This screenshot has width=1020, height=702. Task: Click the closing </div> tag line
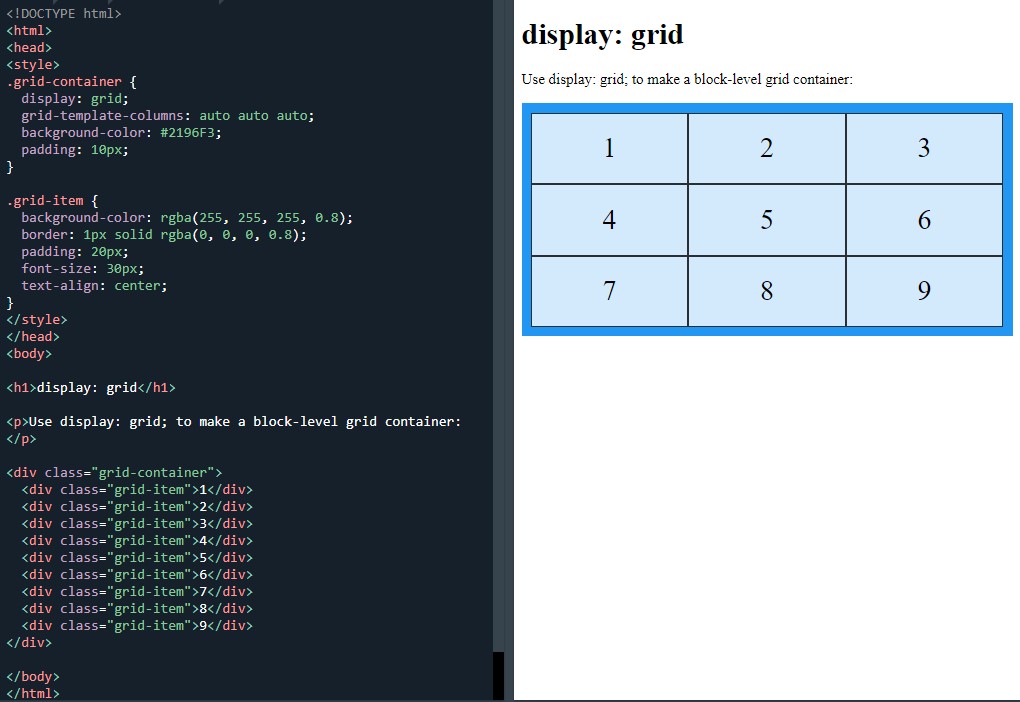point(29,642)
